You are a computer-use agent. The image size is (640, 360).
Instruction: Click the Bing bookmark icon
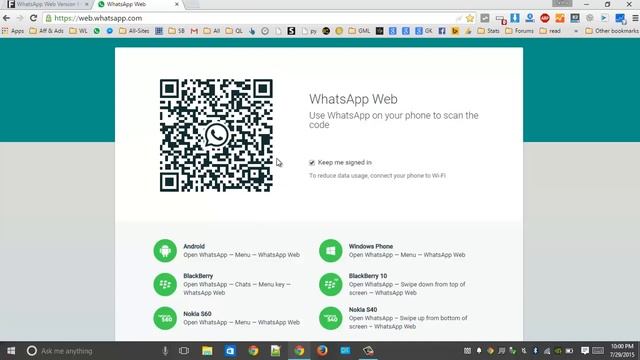(x=455, y=31)
